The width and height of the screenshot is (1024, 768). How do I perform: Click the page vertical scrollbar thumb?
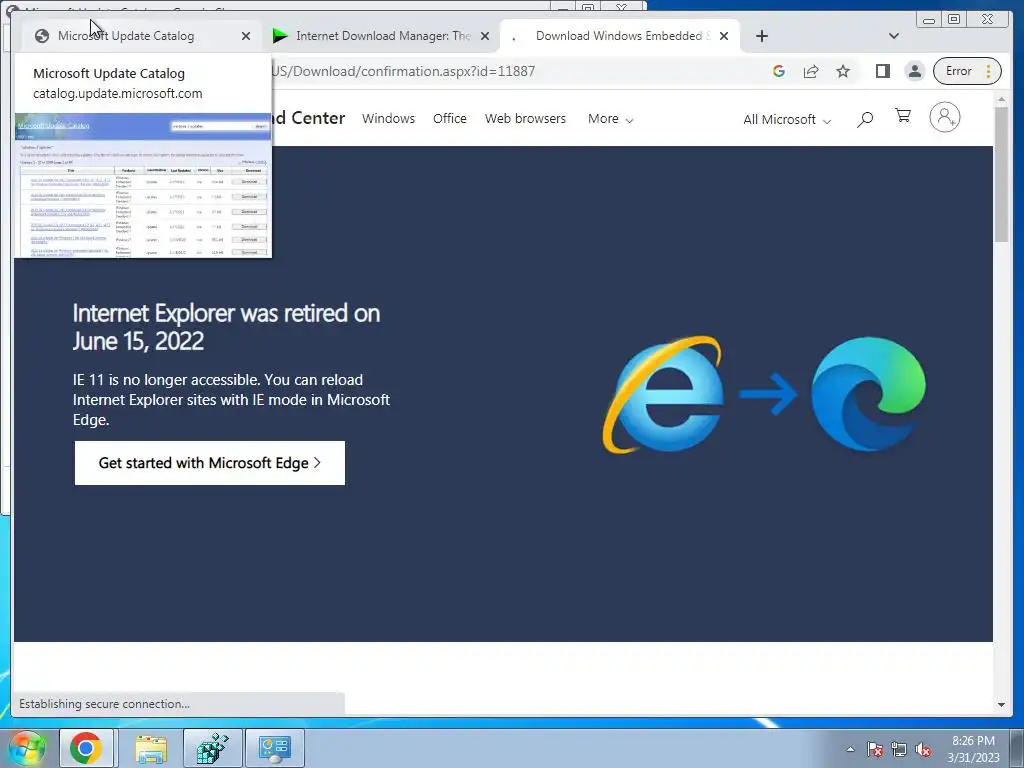pos(1001,175)
